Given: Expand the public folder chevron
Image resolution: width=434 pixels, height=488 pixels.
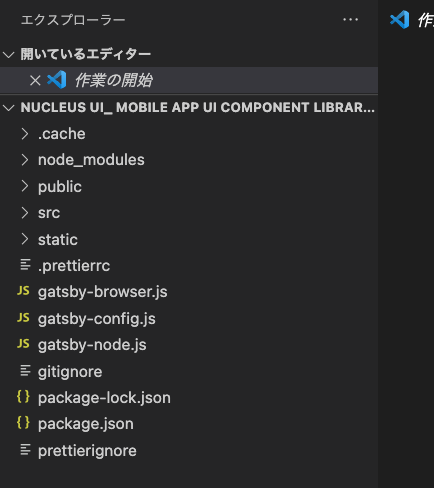Looking at the screenshot, I should coord(25,186).
